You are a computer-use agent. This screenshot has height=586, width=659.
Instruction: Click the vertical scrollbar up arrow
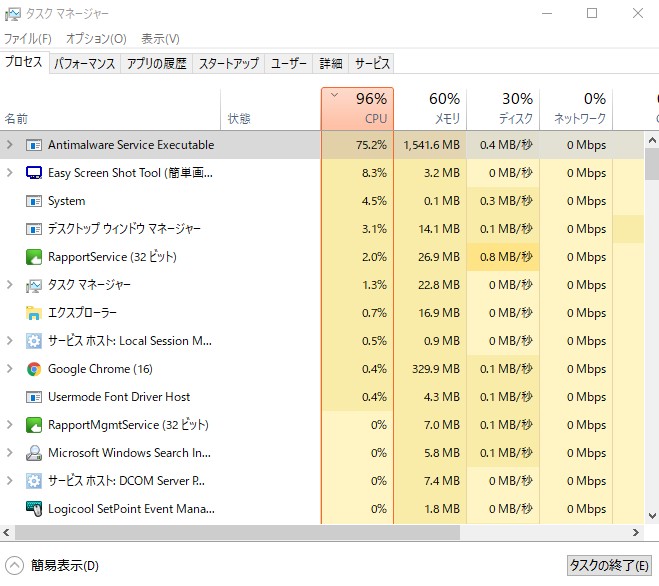(652, 140)
